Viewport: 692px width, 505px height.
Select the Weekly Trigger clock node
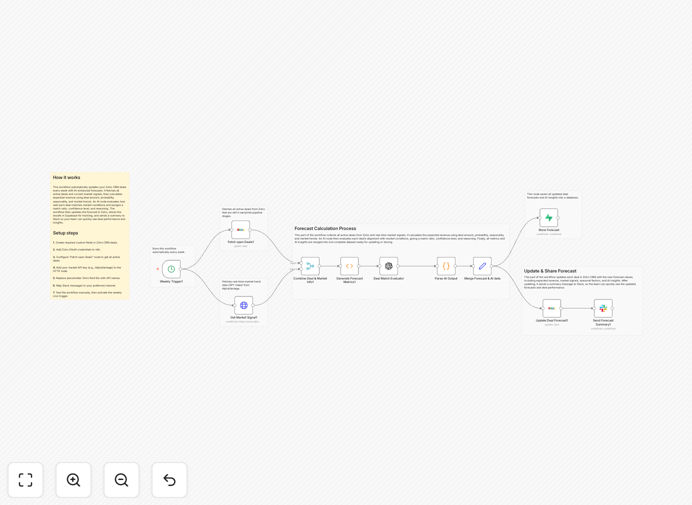(x=171, y=269)
